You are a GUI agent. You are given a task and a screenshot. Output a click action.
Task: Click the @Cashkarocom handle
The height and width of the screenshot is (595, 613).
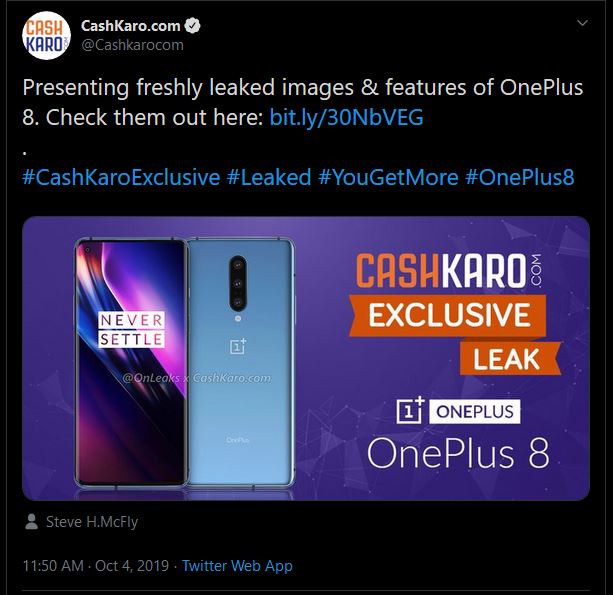click(132, 45)
